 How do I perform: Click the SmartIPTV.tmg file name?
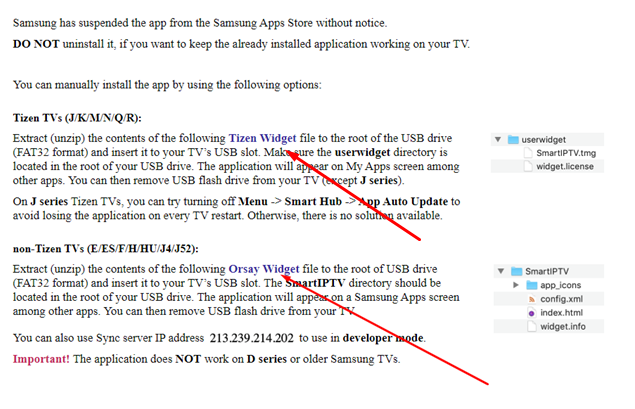566,153
